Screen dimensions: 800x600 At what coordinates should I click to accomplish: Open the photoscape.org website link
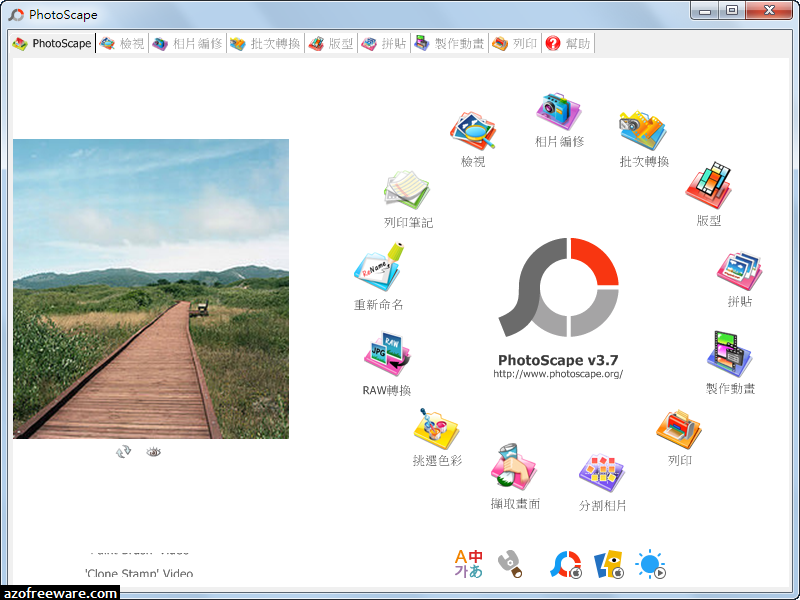tap(558, 374)
